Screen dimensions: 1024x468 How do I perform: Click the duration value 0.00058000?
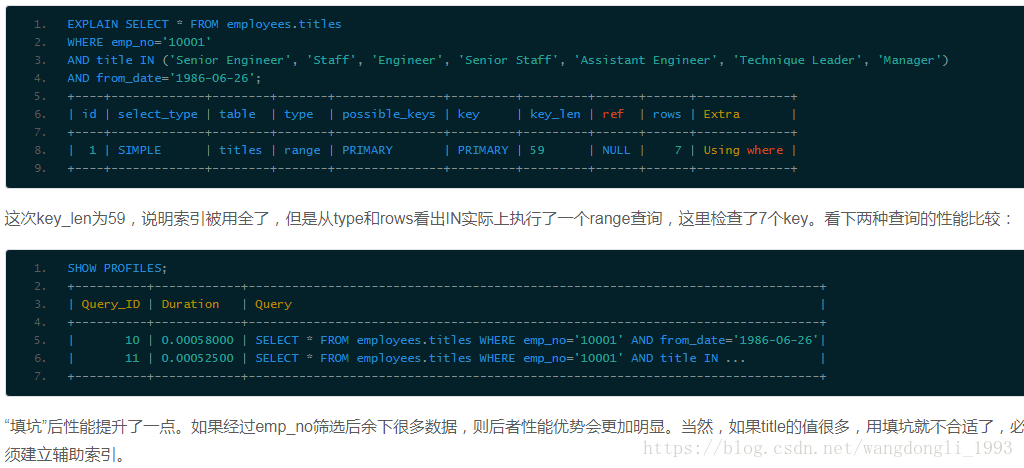pyautogui.click(x=197, y=340)
